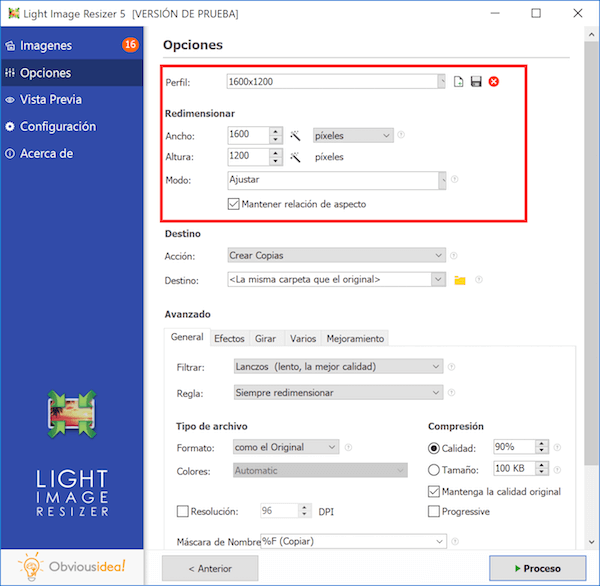Toggle Mantener relación de aspecto checkbox
The width and height of the screenshot is (600, 586).
click(233, 204)
